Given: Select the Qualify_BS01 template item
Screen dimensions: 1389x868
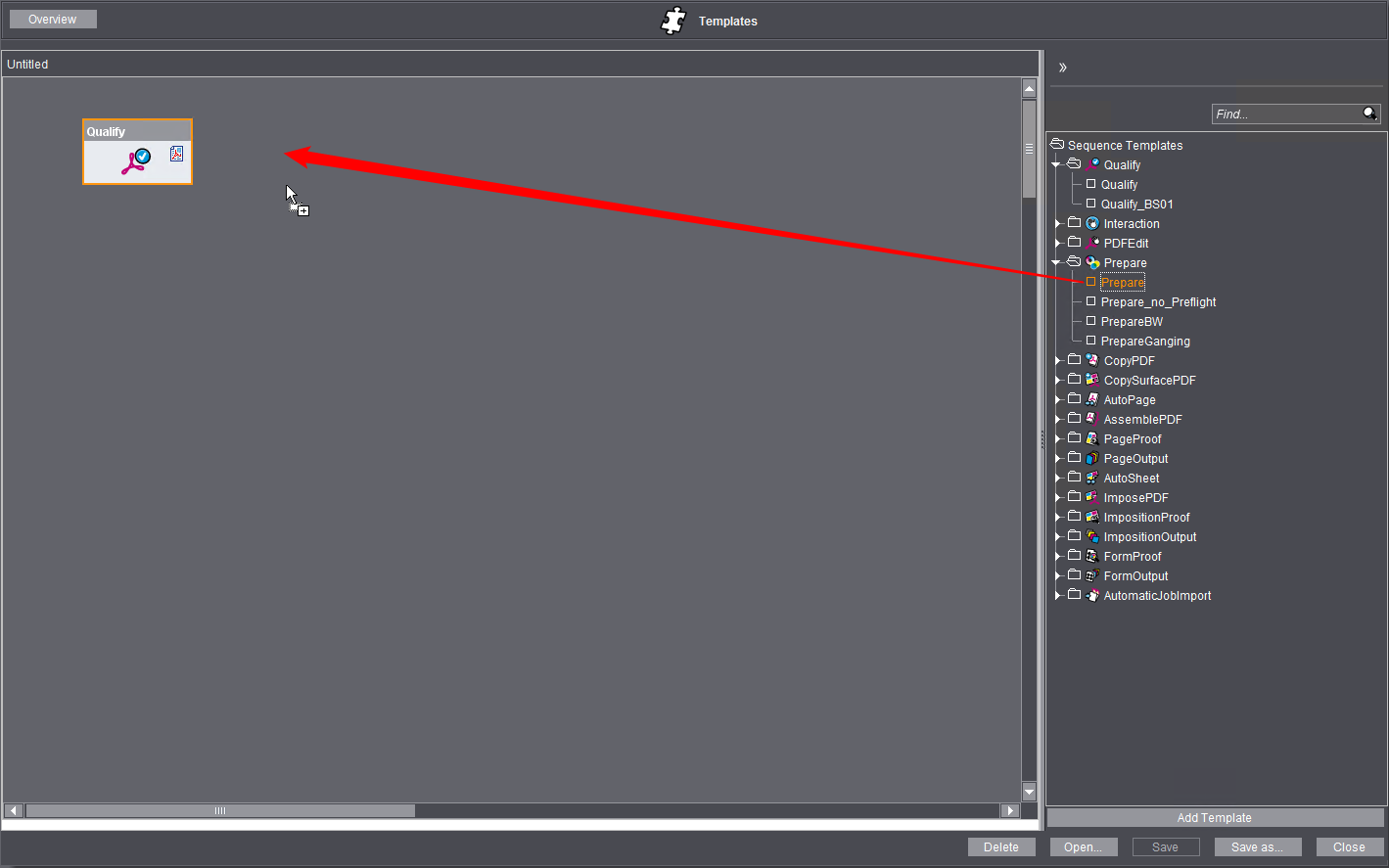Looking at the screenshot, I should click(1136, 204).
